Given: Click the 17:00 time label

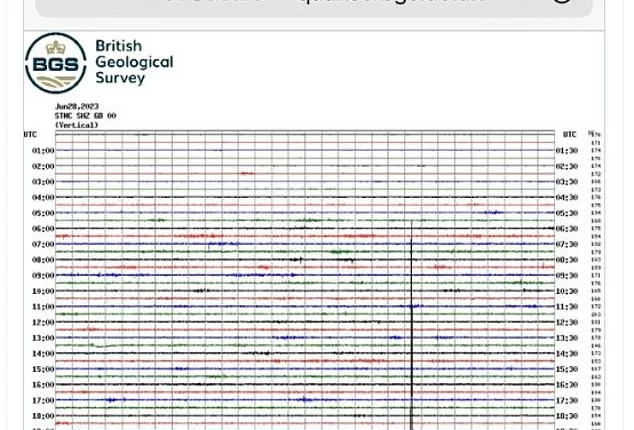Looking at the screenshot, I should click(43, 400).
